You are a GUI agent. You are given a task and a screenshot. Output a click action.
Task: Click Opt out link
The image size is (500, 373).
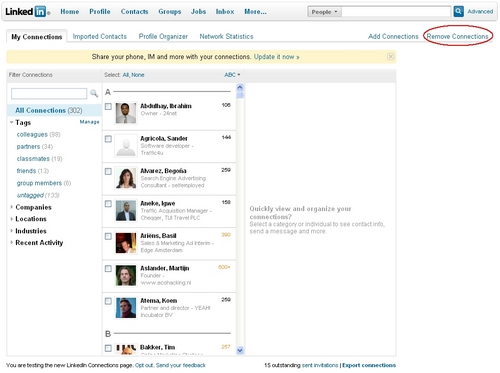(x=144, y=365)
